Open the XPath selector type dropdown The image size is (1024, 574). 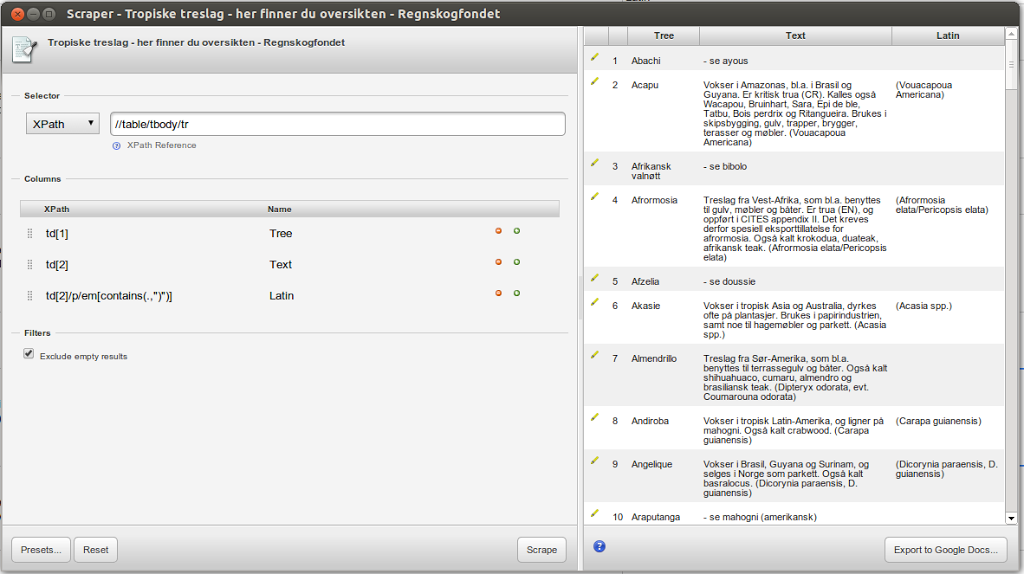pyautogui.click(x=63, y=124)
